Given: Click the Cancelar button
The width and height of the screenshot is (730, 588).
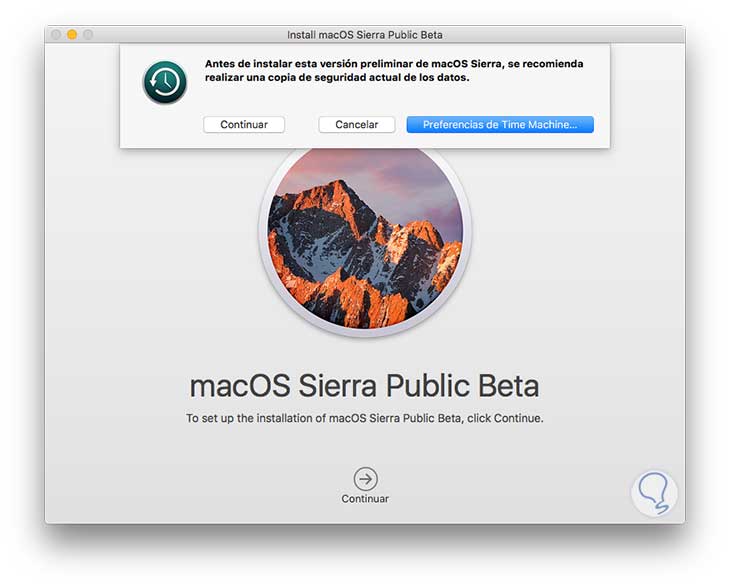Looking at the screenshot, I should tap(357, 124).
